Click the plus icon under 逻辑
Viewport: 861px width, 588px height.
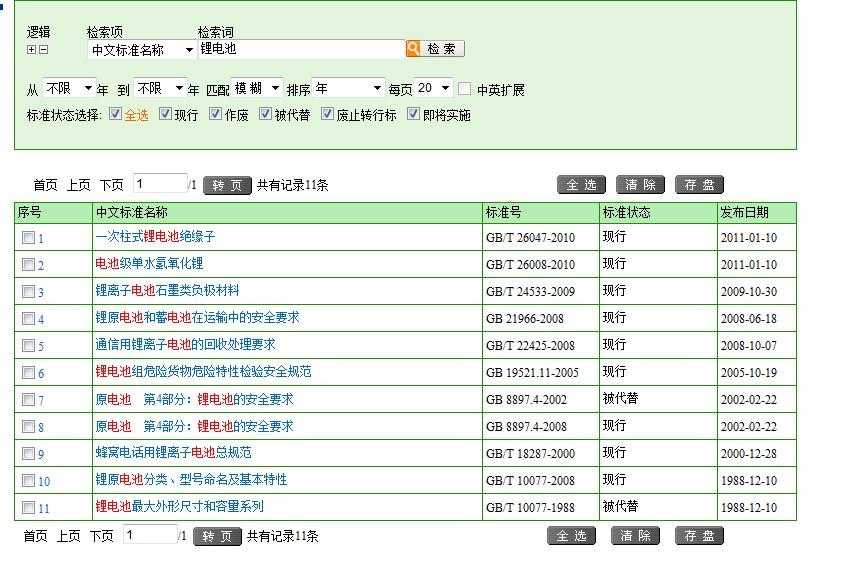31,49
